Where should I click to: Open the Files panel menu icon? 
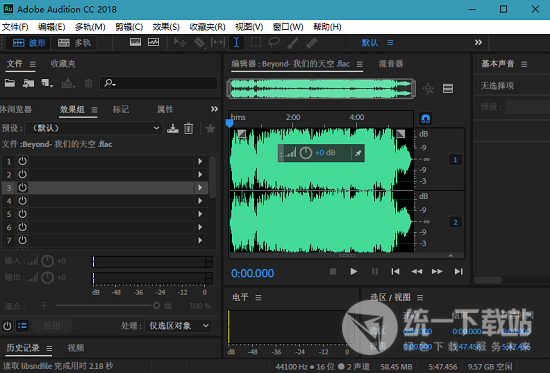click(x=33, y=64)
